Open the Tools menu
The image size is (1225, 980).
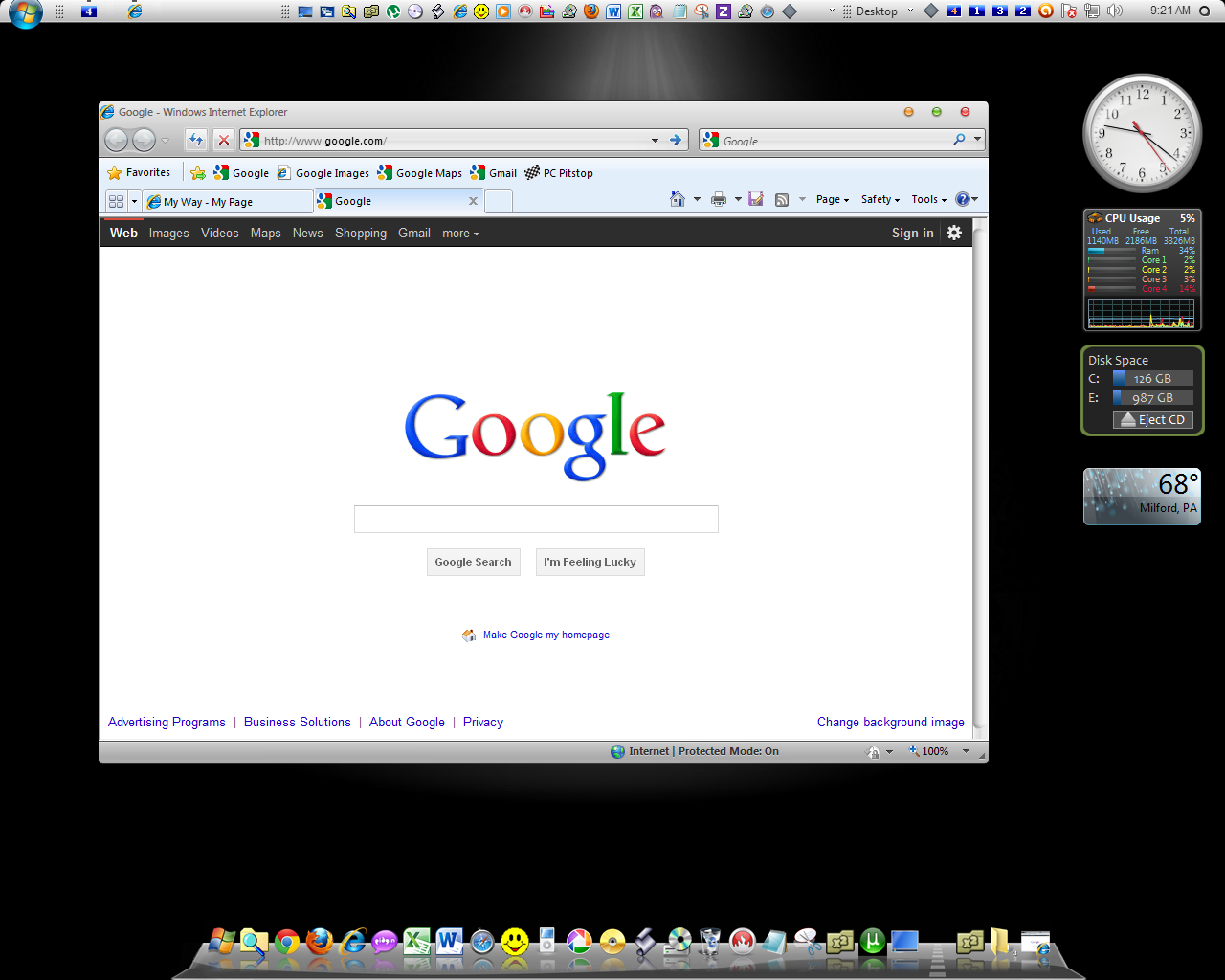point(928,199)
